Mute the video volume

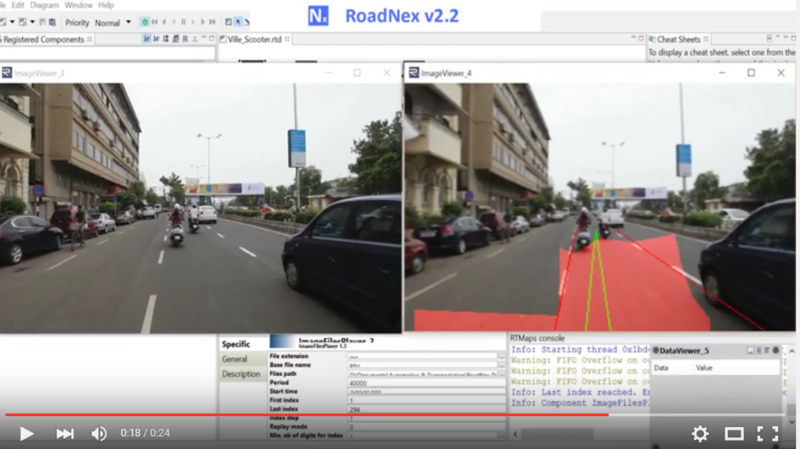(99, 434)
